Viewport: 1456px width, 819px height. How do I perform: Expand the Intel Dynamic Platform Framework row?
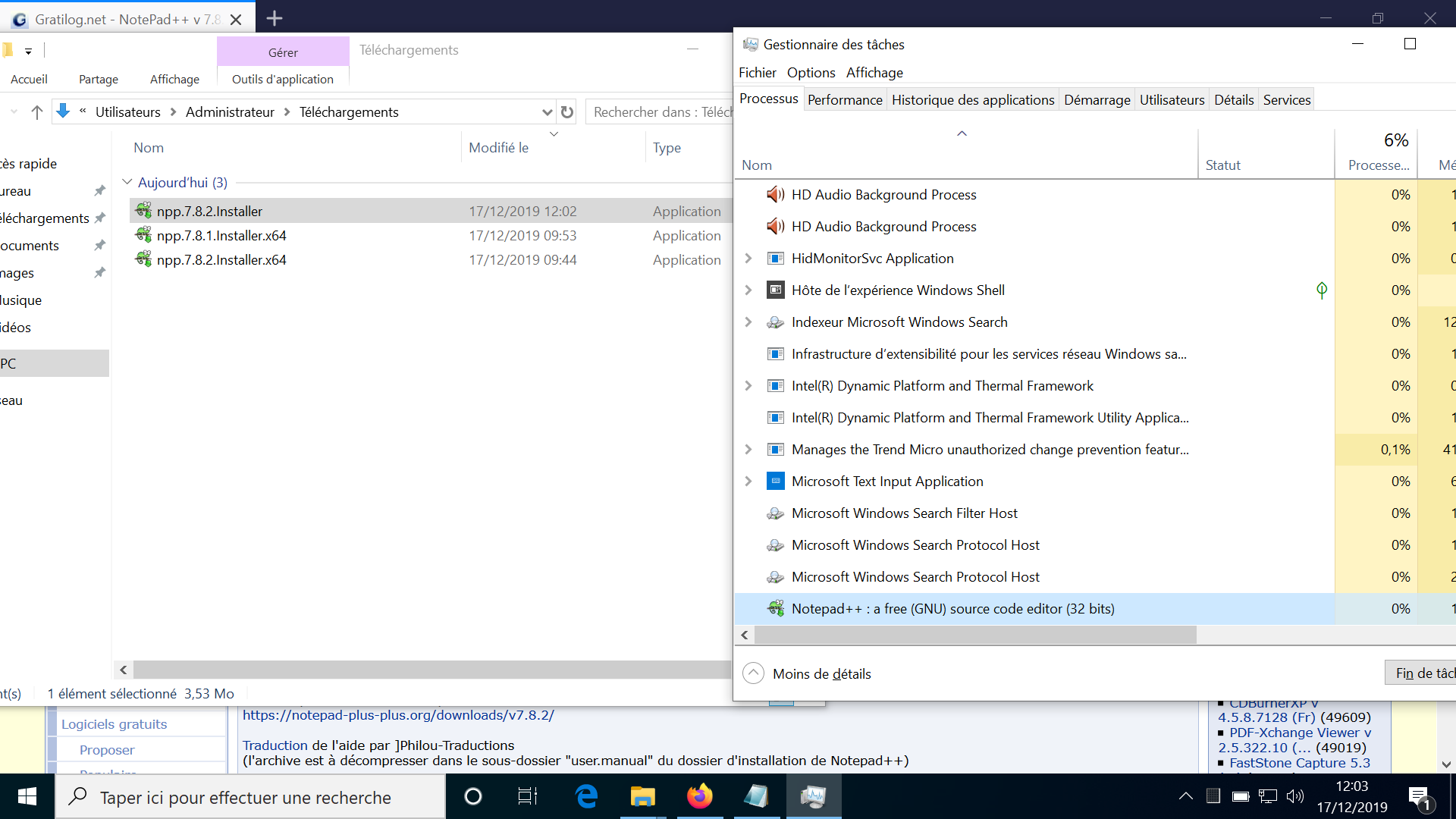pyautogui.click(x=747, y=385)
